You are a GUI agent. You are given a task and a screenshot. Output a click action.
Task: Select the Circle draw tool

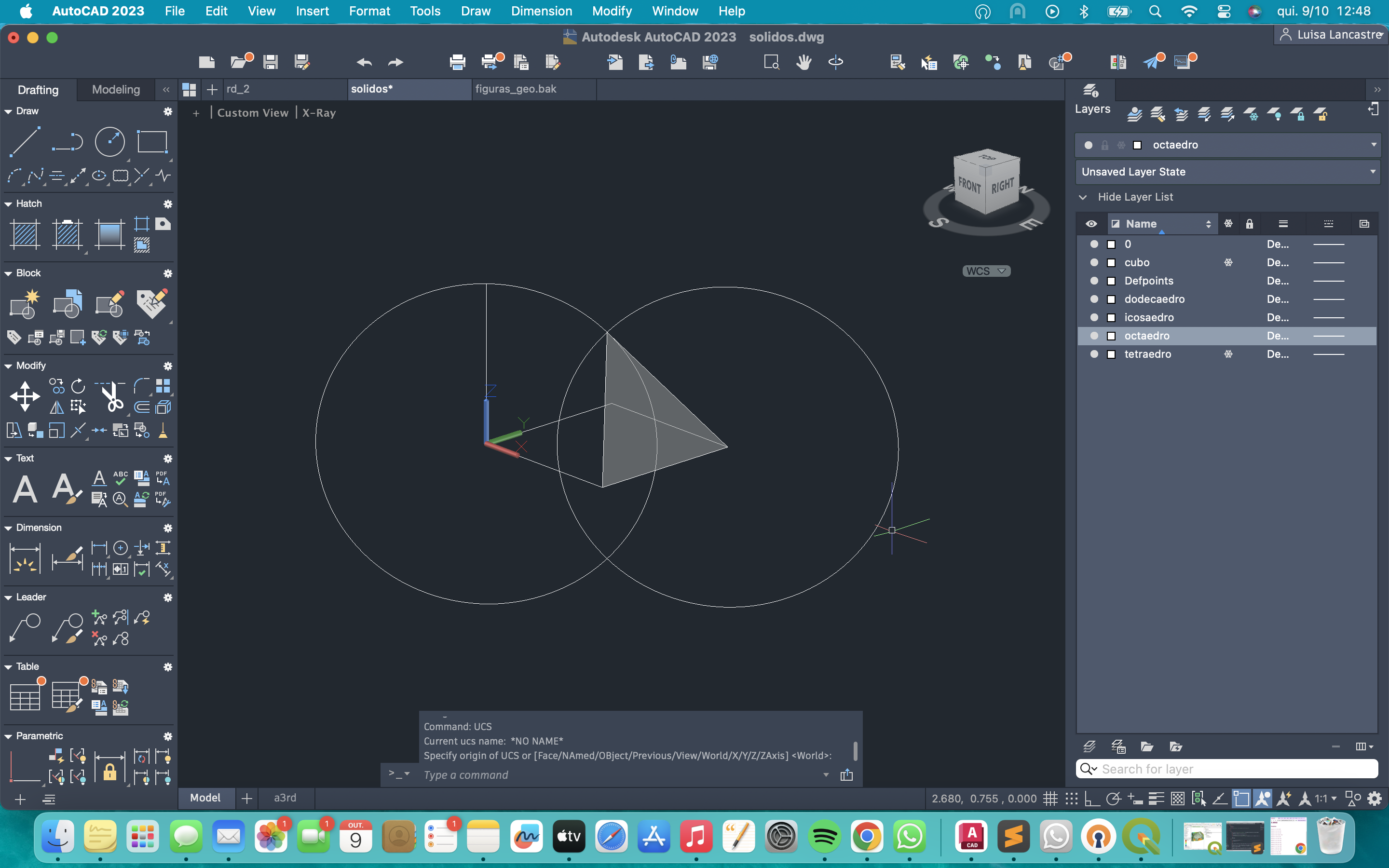coord(109,142)
